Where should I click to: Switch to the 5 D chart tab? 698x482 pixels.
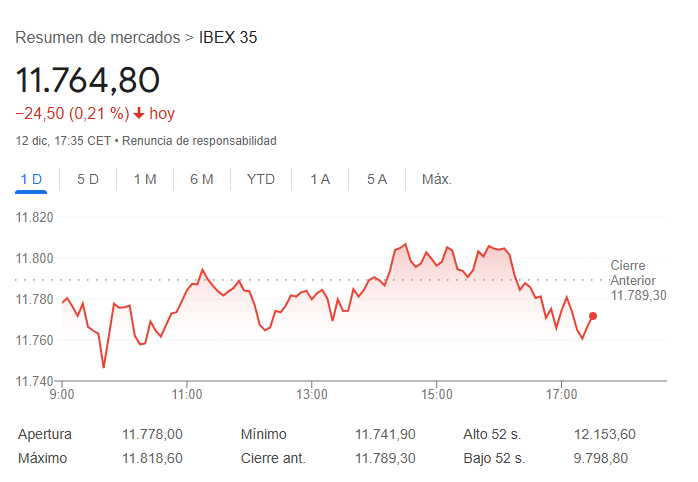88,179
